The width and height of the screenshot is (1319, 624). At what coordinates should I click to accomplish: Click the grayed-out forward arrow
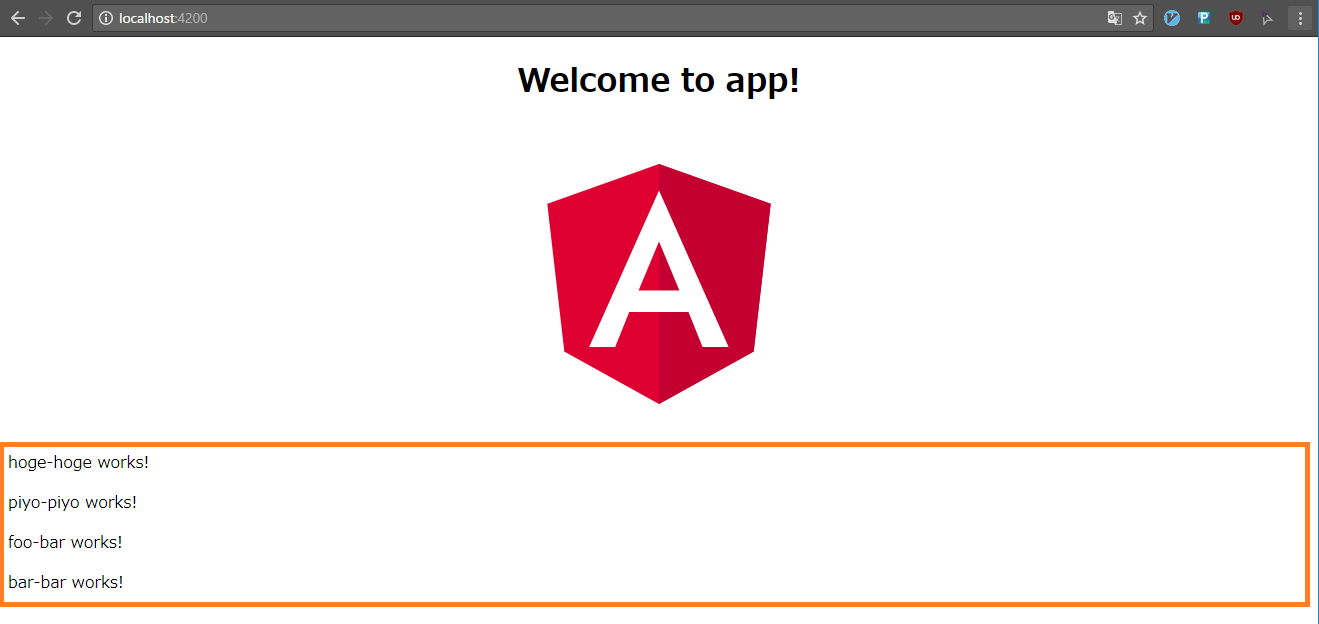pyautogui.click(x=45, y=17)
